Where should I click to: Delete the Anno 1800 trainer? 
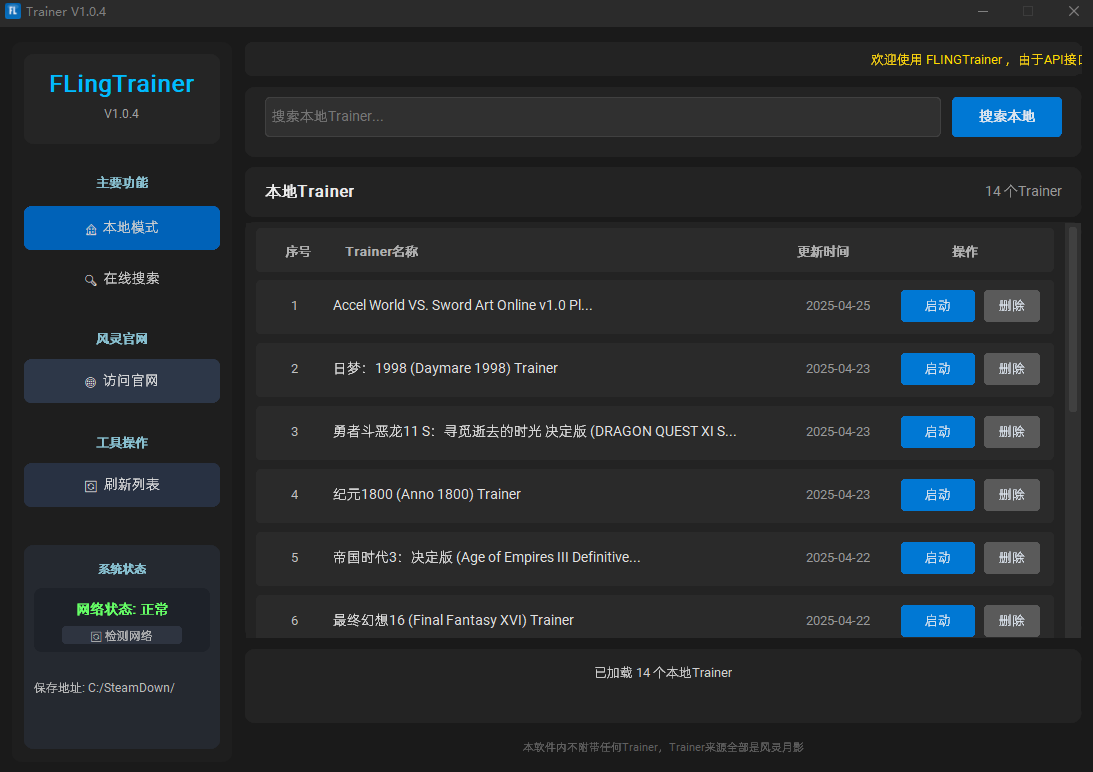tap(1011, 494)
